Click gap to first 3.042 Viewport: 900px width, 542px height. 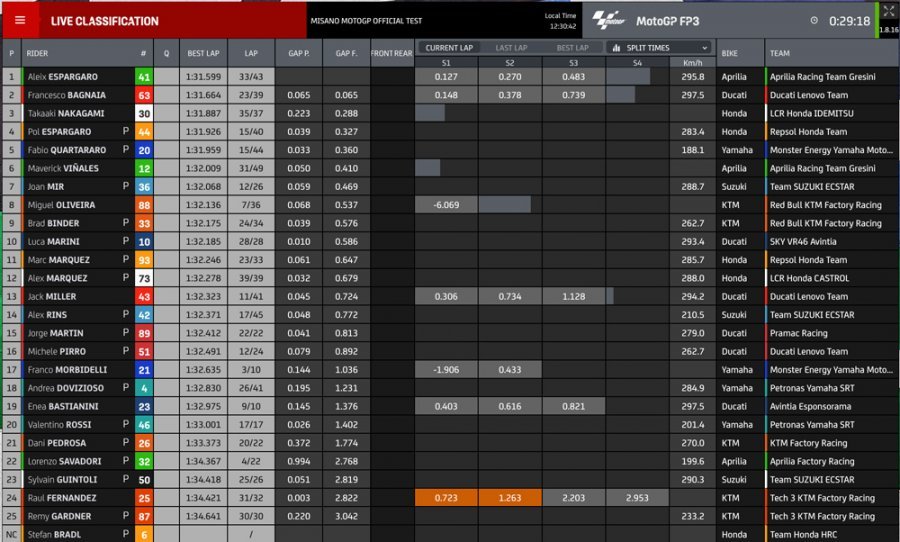pyautogui.click(x=346, y=516)
